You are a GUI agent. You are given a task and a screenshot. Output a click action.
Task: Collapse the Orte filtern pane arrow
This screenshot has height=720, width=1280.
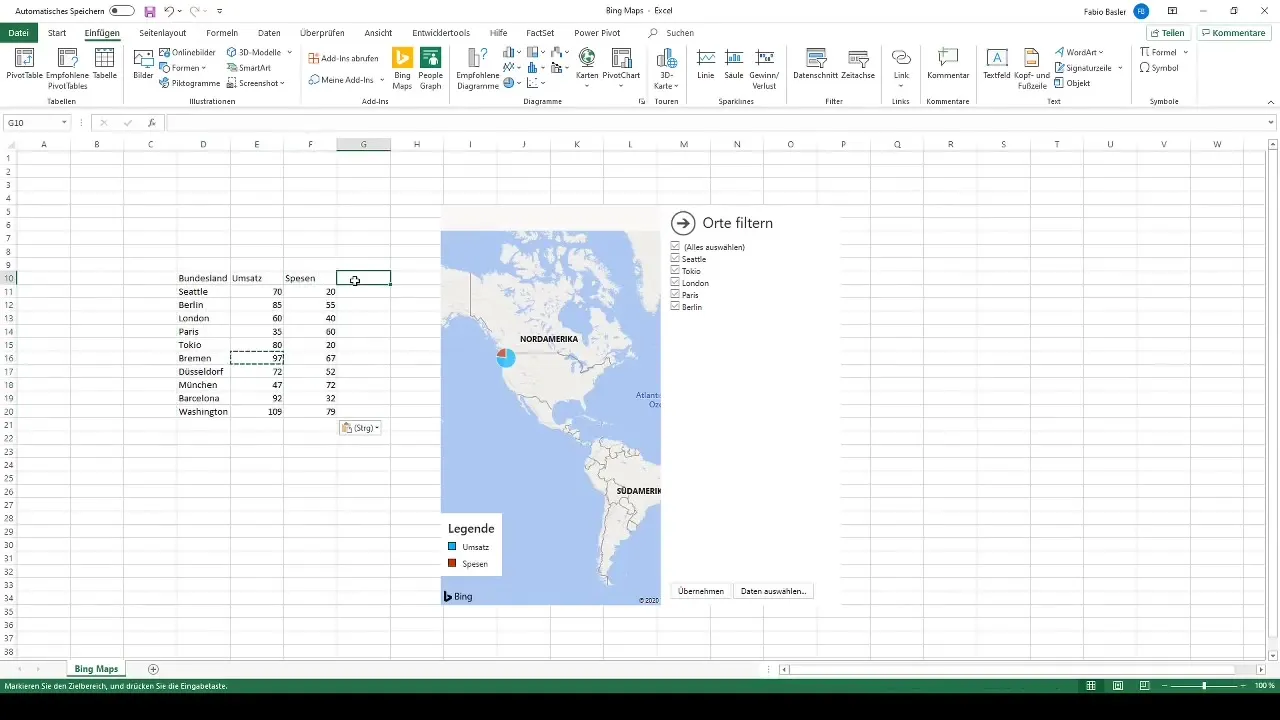683,223
